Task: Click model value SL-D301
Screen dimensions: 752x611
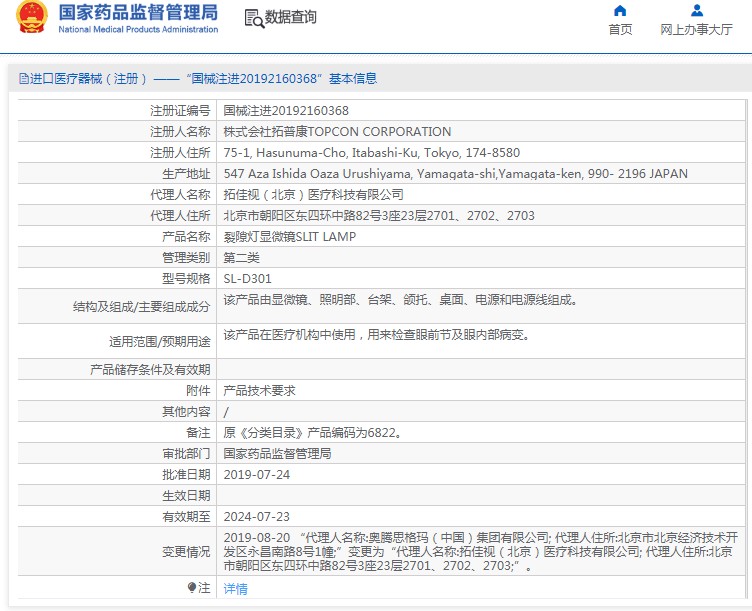Action: (x=247, y=279)
